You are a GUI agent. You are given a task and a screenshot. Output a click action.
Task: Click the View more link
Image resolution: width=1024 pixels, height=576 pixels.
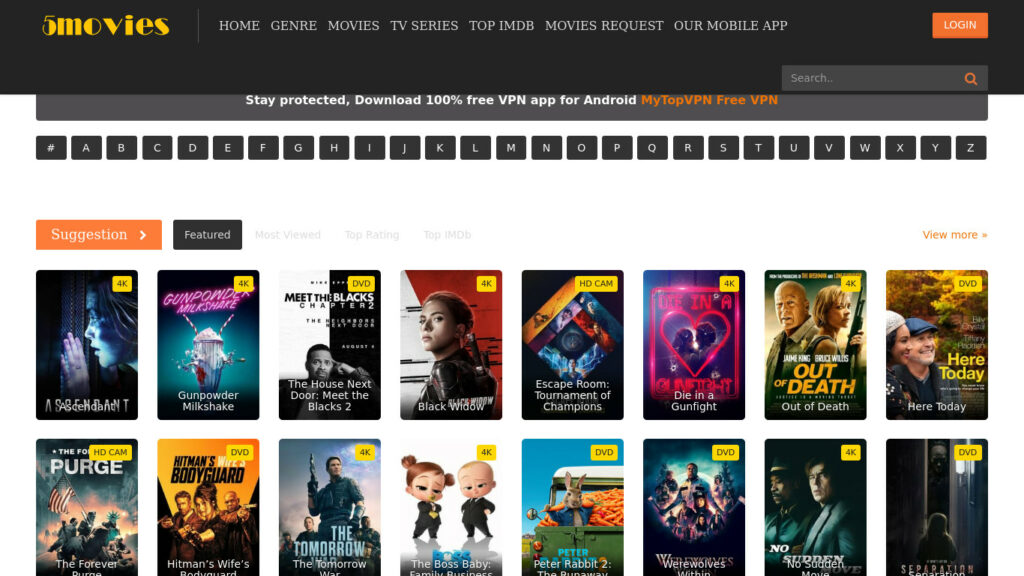click(955, 234)
